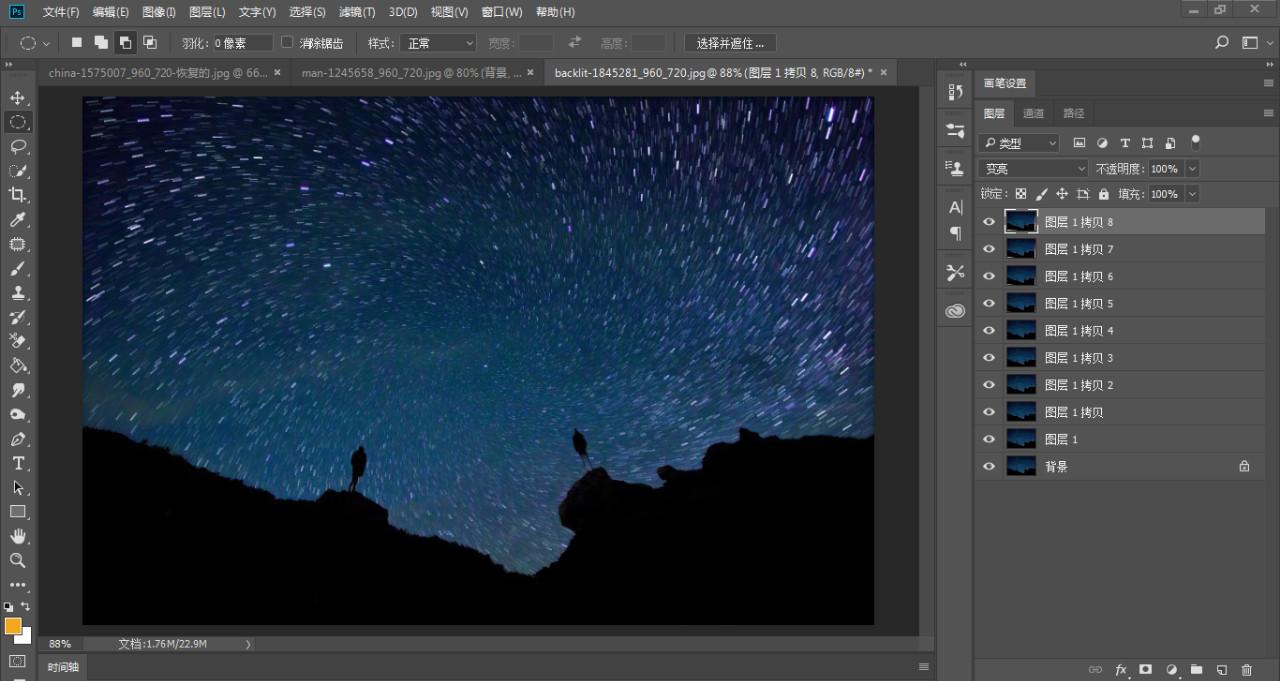The image size is (1280, 681).
Task: Open the 类型 layer filter dropdown
Action: point(1019,143)
